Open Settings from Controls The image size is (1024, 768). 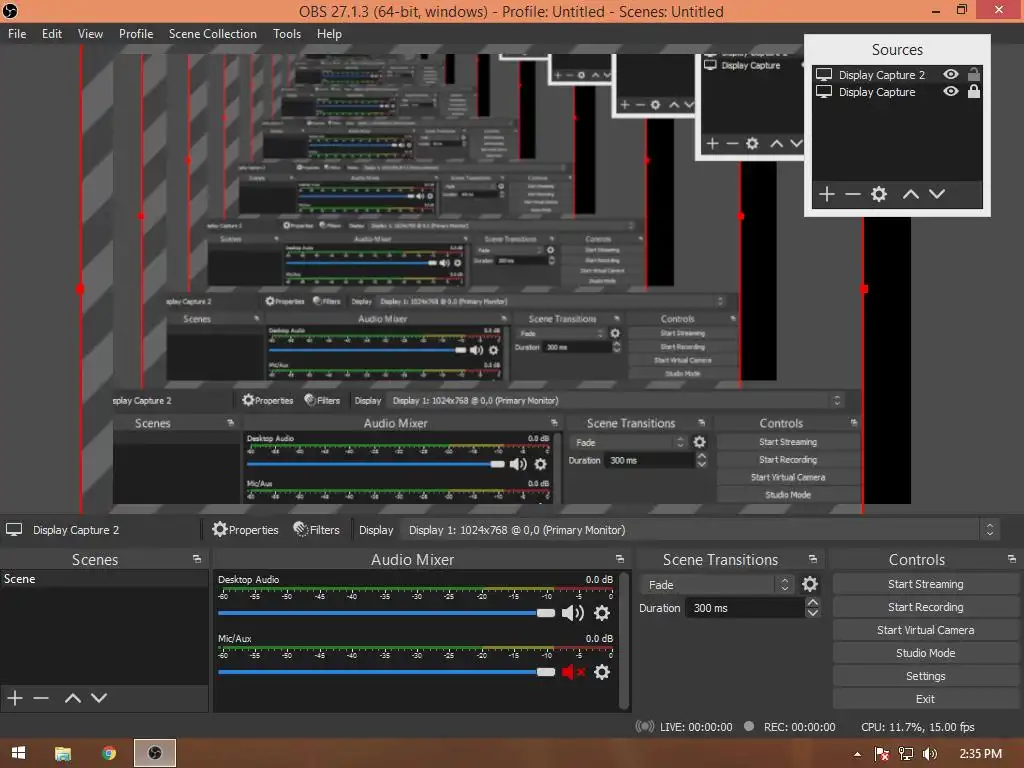pyautogui.click(x=925, y=676)
